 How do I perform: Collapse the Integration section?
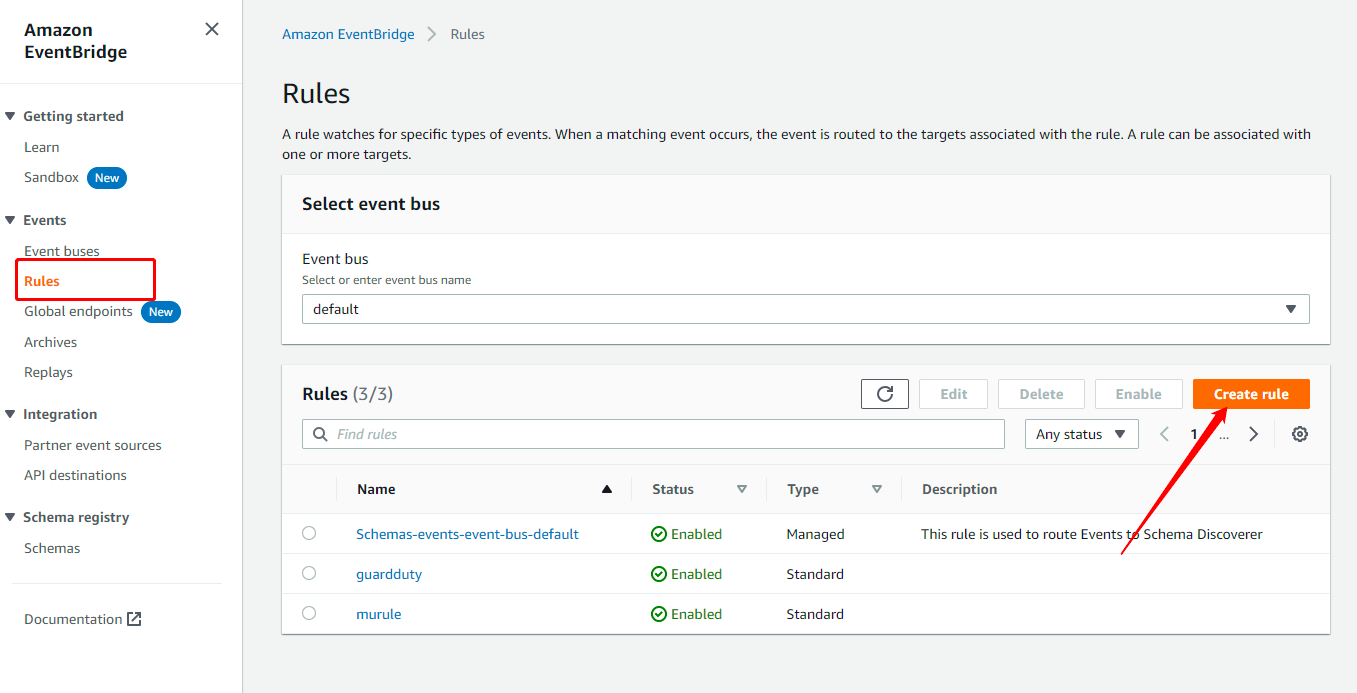pos(11,414)
